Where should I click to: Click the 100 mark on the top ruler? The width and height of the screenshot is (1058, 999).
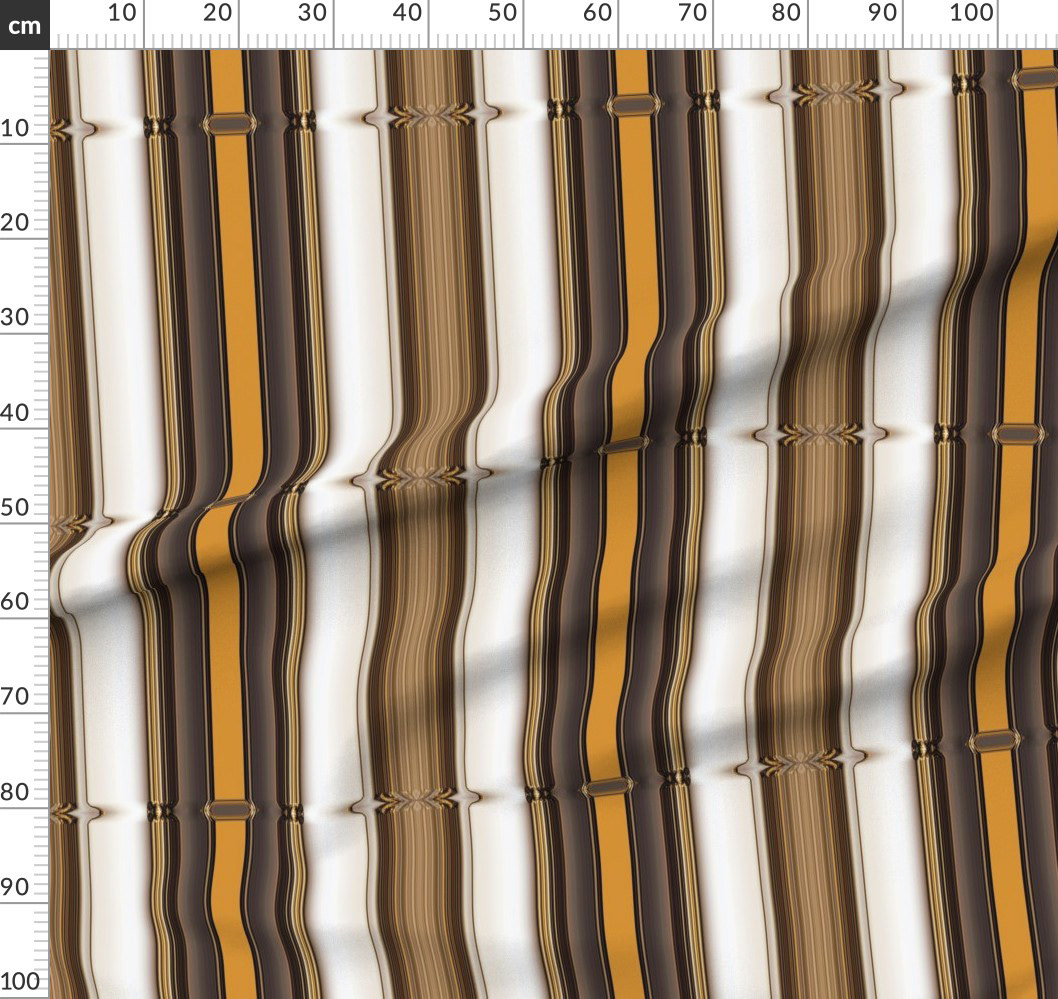pyautogui.click(x=972, y=12)
